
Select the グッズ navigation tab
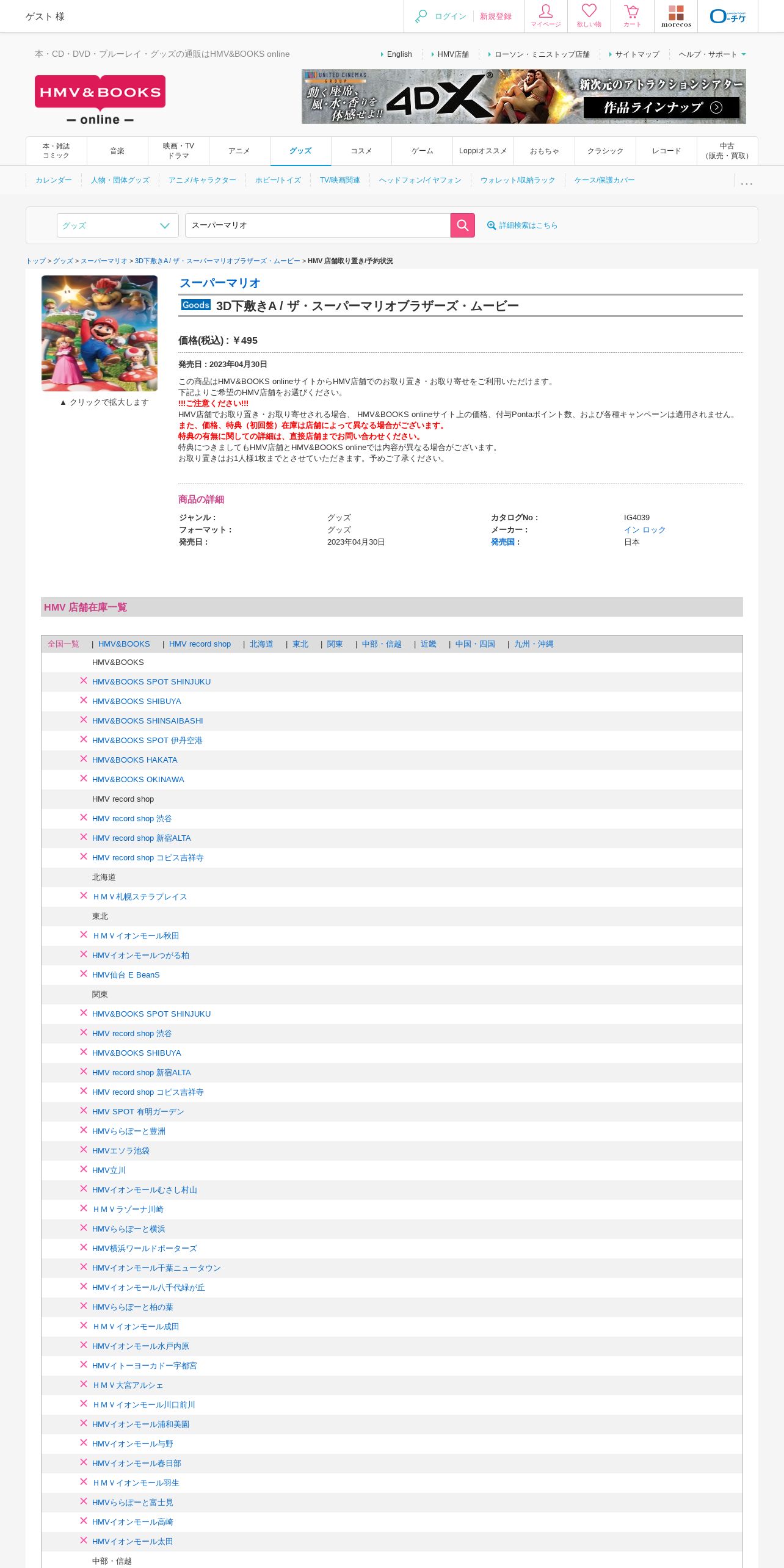tap(300, 151)
